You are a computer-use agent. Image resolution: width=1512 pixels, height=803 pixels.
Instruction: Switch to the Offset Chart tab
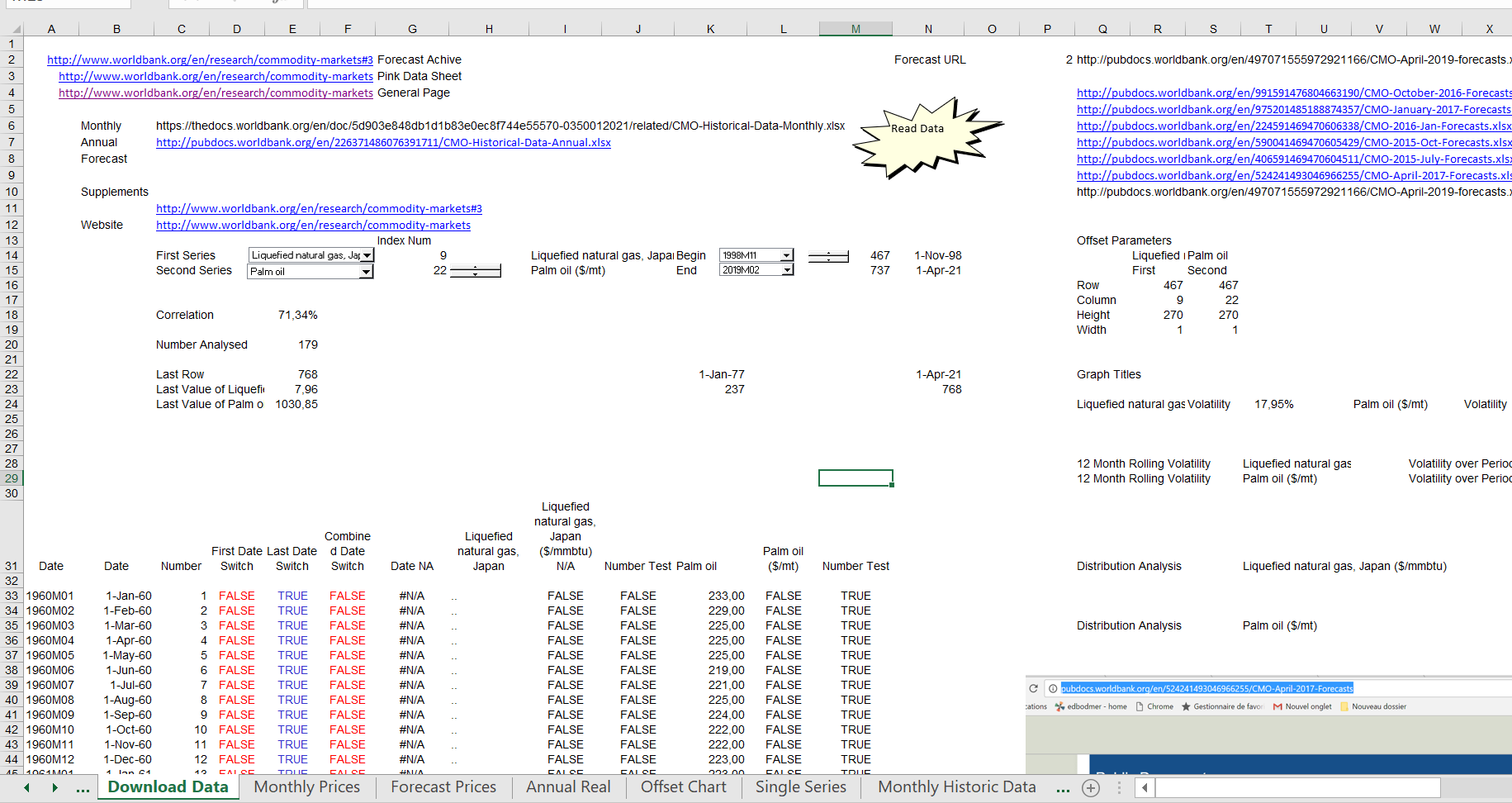pos(683,787)
